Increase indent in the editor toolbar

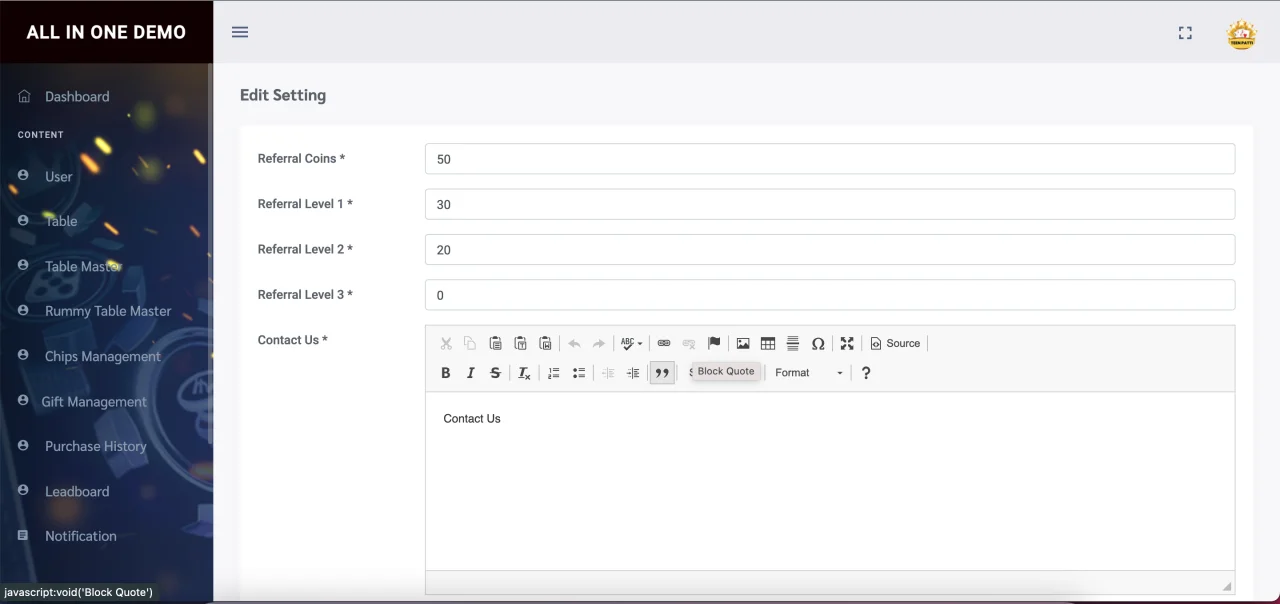coord(633,373)
